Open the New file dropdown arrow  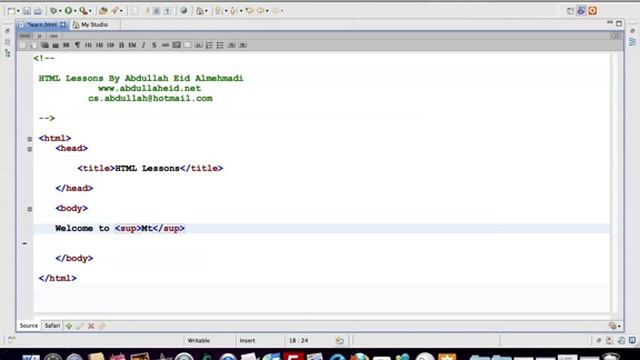tap(18, 11)
